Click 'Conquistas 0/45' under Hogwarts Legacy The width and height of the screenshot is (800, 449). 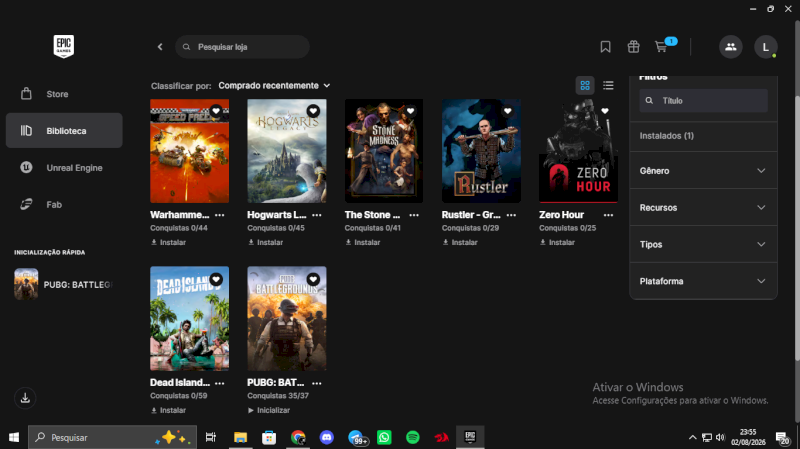[276, 228]
